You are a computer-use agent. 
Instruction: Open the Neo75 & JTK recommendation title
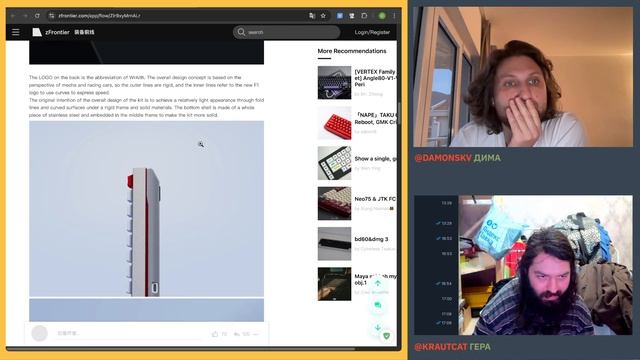375,199
